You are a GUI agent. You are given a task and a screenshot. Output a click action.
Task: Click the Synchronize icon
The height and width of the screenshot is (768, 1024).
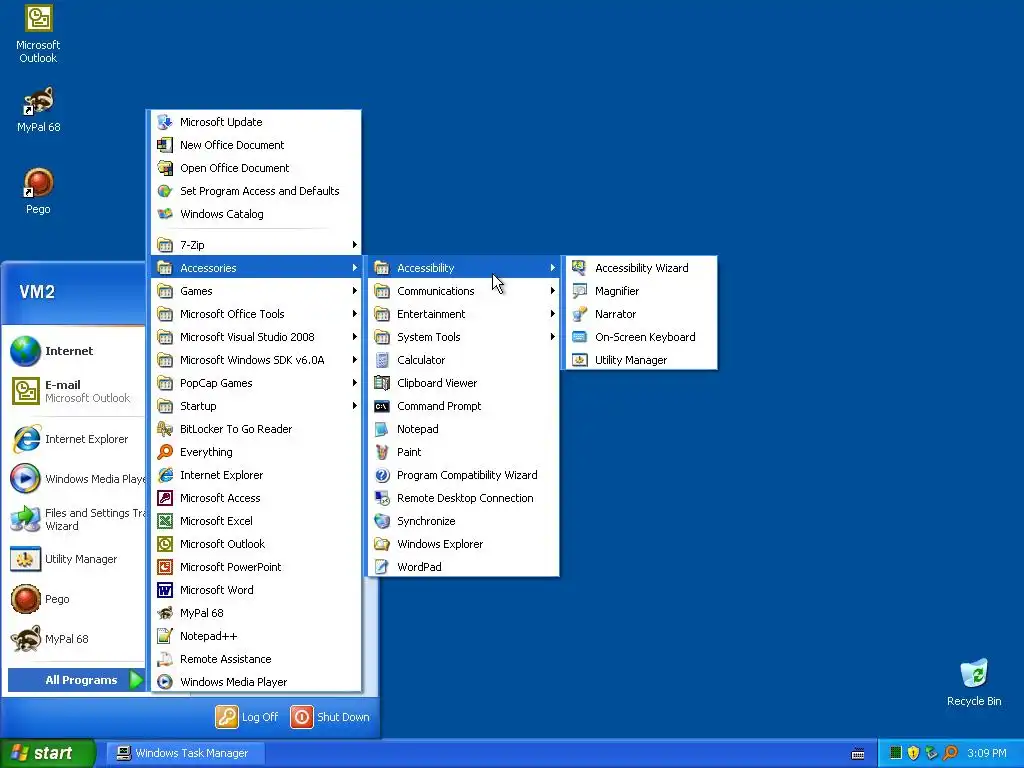point(382,521)
